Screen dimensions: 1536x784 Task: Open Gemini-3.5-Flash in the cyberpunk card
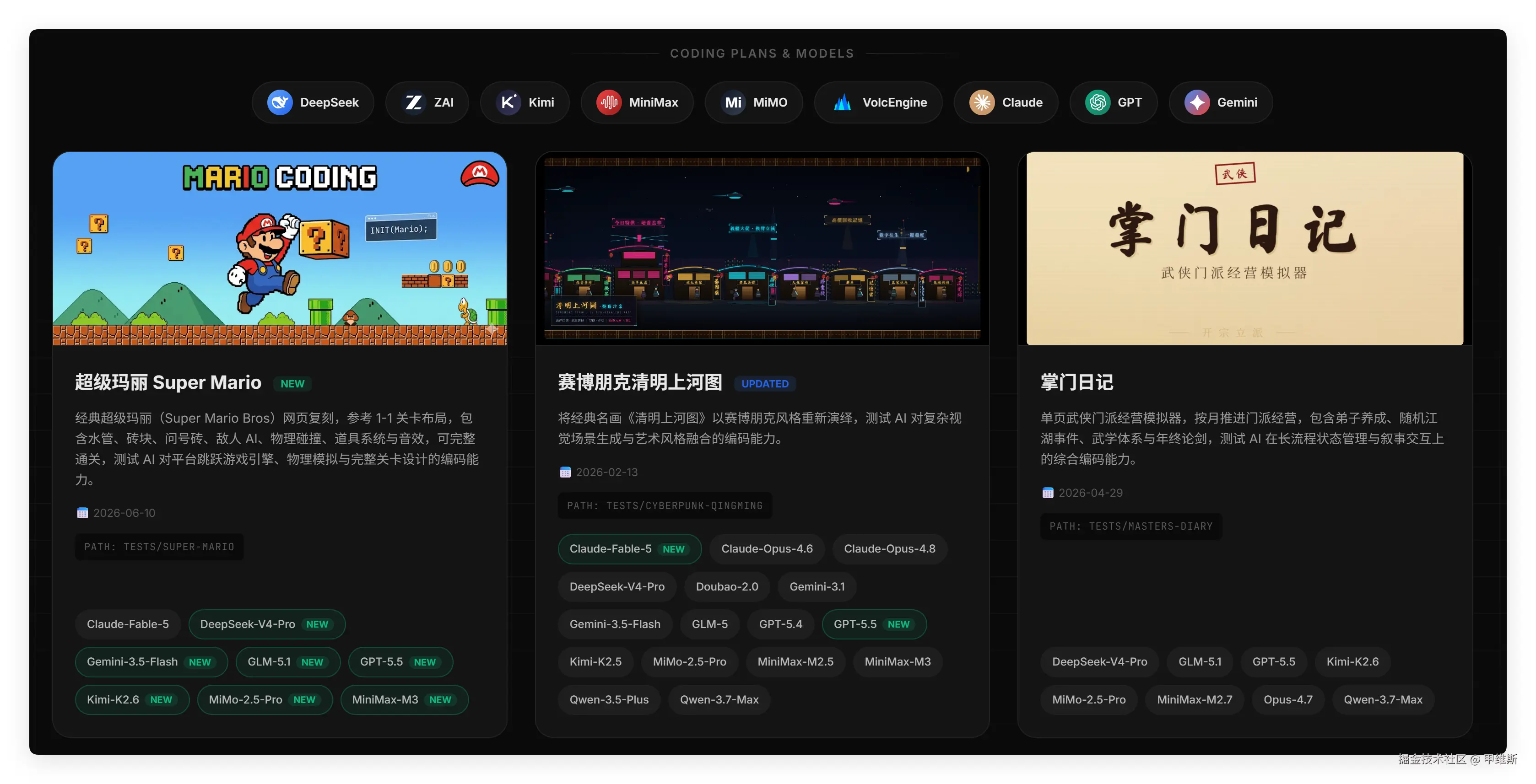(615, 624)
